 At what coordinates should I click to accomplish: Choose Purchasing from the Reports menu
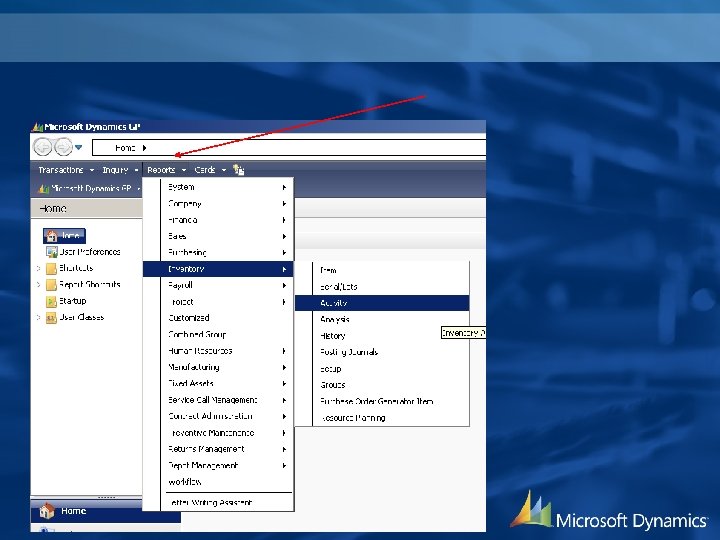tap(218, 253)
